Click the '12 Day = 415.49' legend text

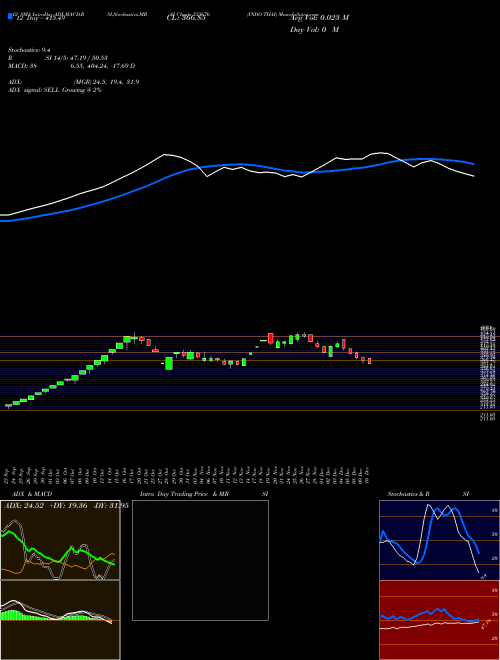pyautogui.click(x=40, y=18)
